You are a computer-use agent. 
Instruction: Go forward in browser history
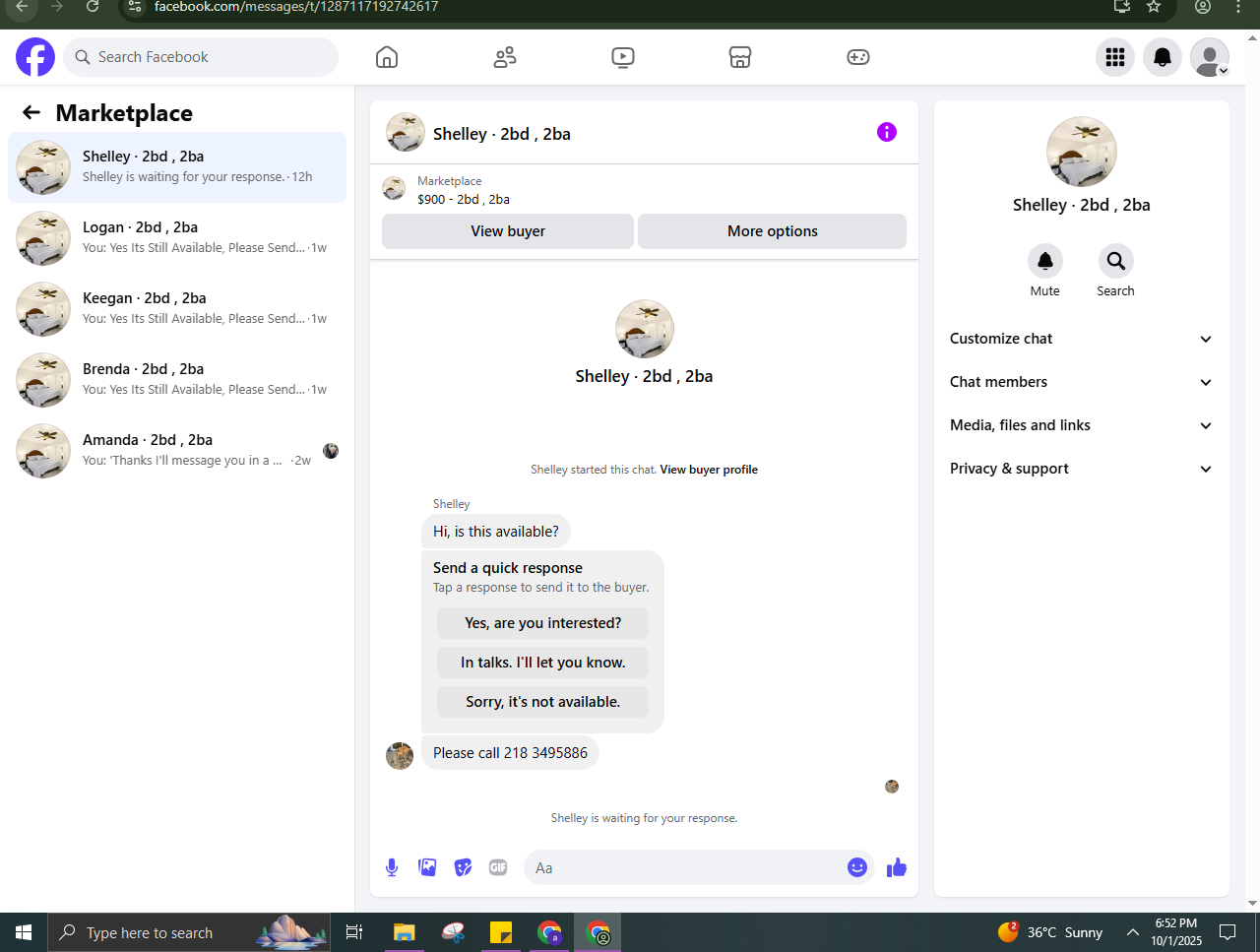(57, 6)
